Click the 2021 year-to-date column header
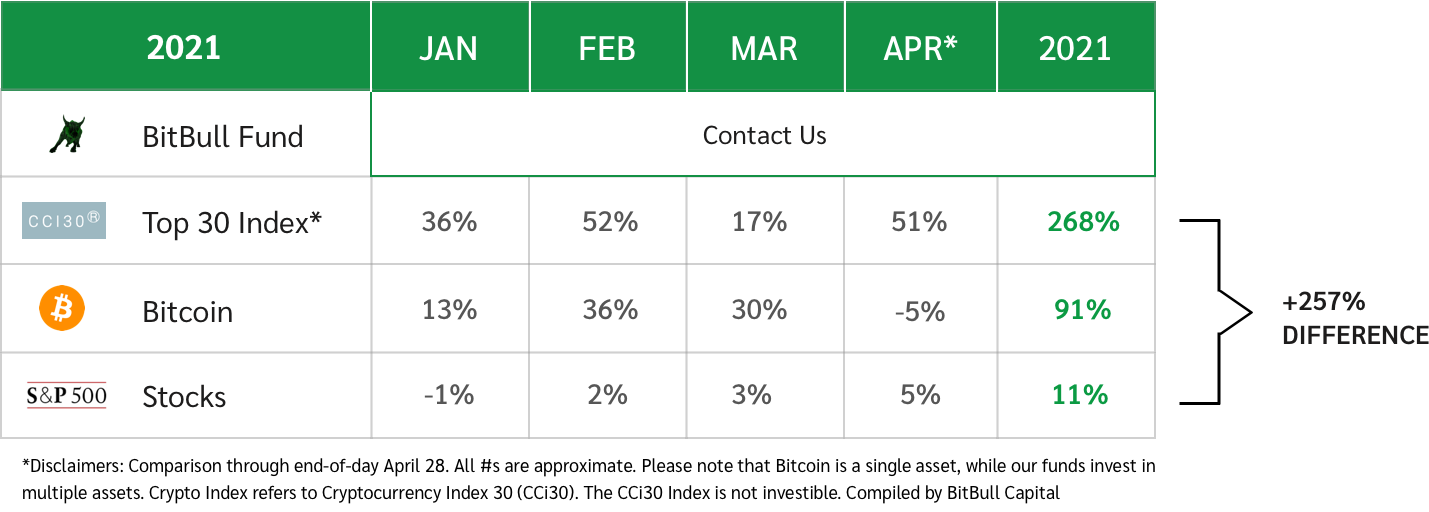The width and height of the screenshot is (1429, 512). pos(1076,48)
